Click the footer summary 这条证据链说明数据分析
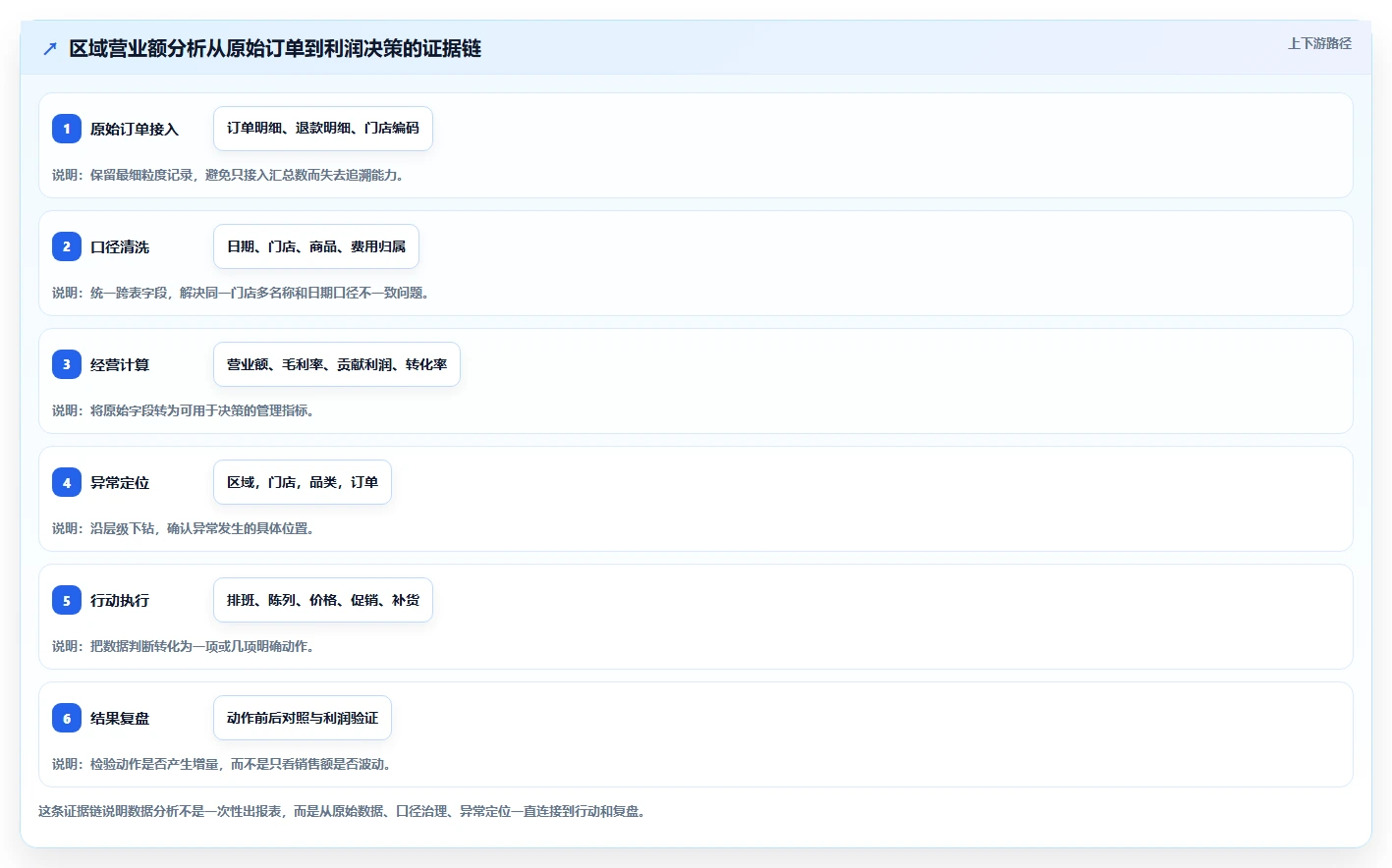1392x868 pixels. 342,811
